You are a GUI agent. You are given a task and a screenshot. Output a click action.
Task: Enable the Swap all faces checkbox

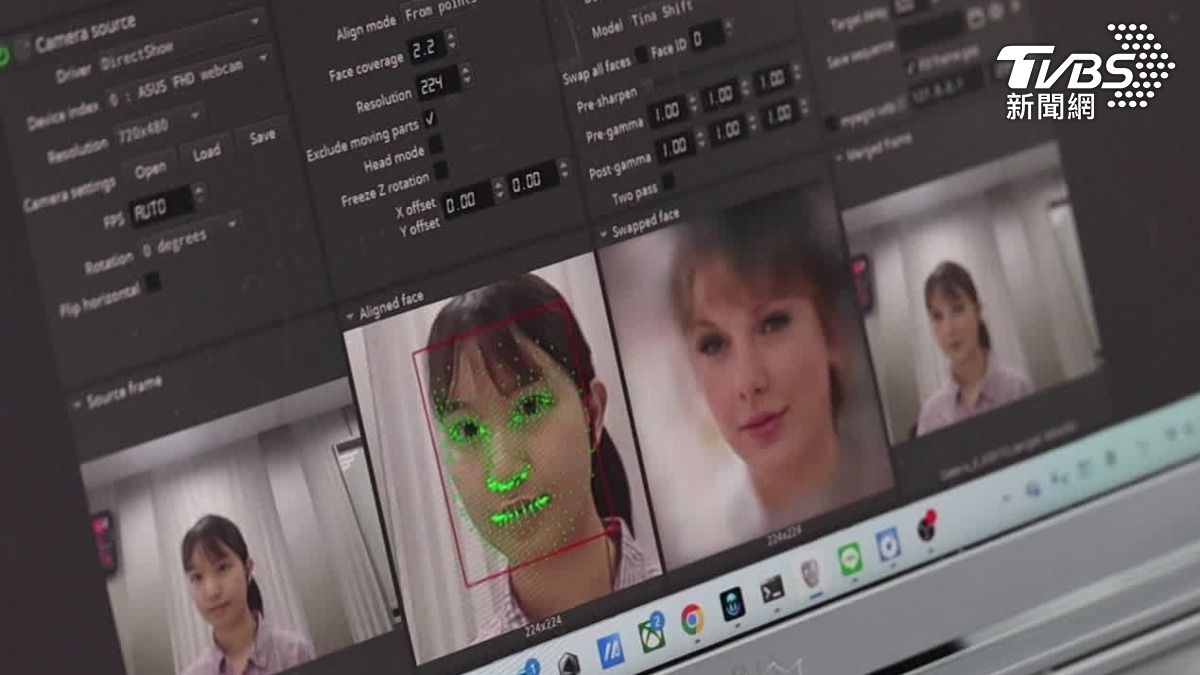(x=641, y=55)
